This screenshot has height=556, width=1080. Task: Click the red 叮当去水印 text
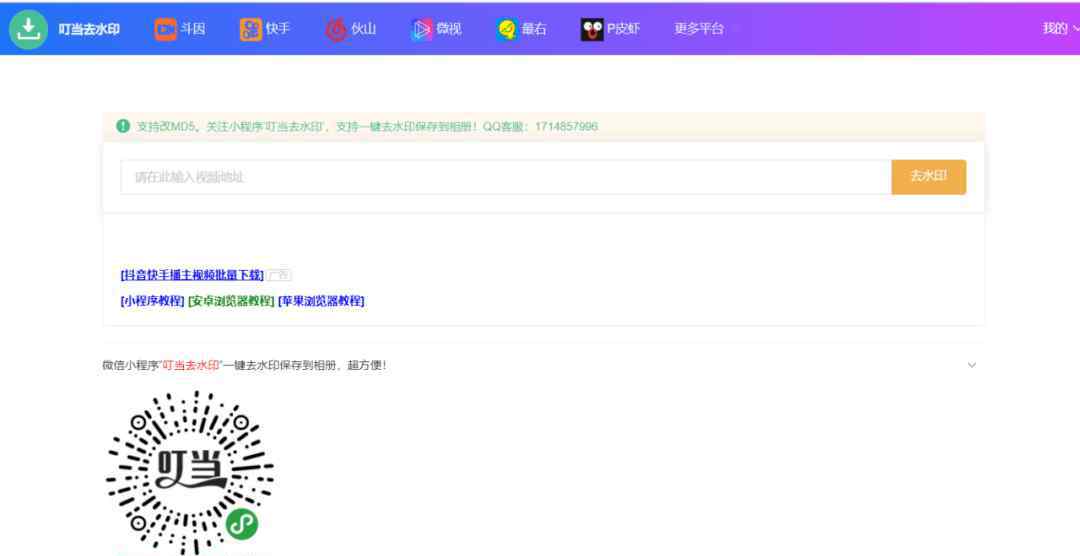191,365
